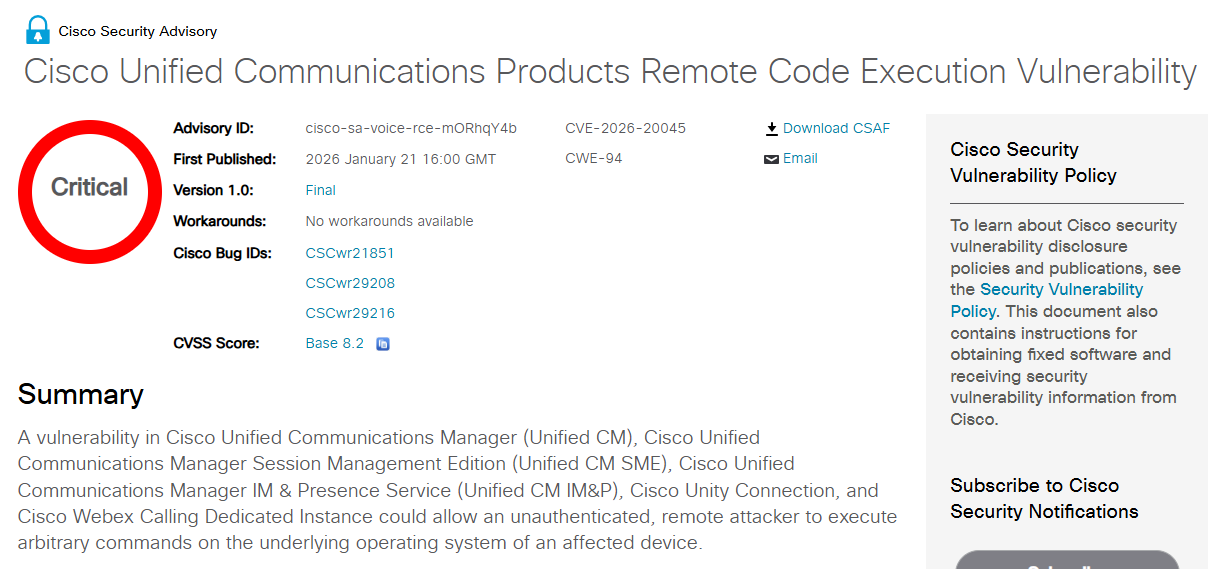Screen dimensions: 1224x569
Task: Click the CVE-2026-20045 identifier
Action: pyautogui.click(x=625, y=128)
